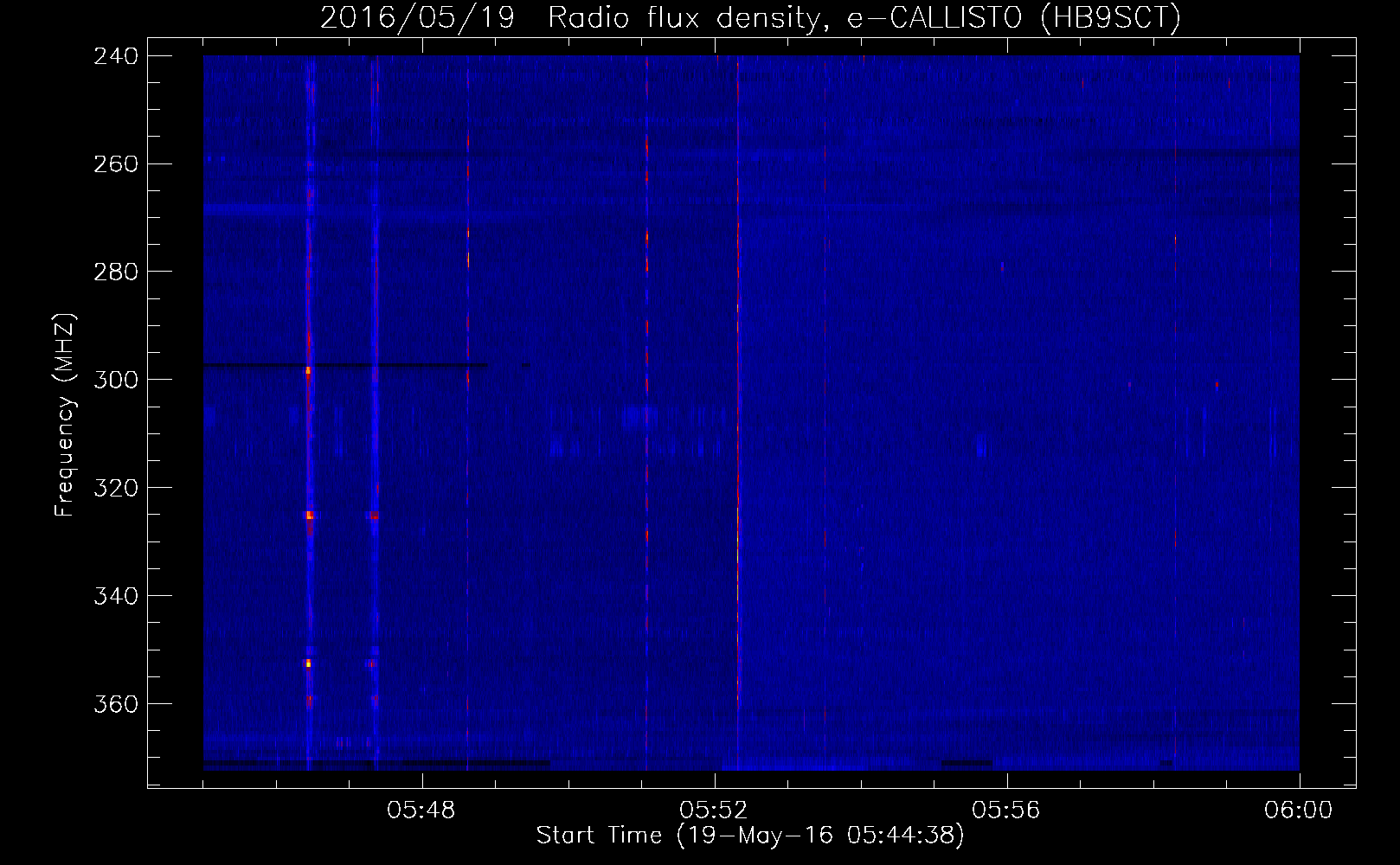This screenshot has width=1400, height=865.
Task: Click the date '2016/05/19' in the title
Action: click(x=417, y=17)
